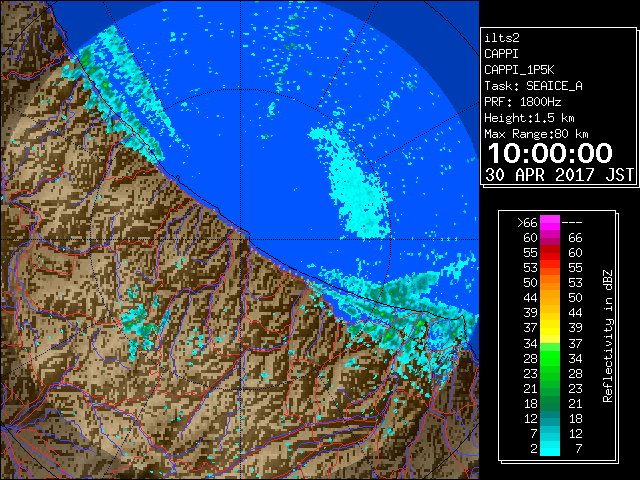Click the 'Max Range:80 km' text
Viewport: 640px width, 480px height.
(x=536, y=134)
